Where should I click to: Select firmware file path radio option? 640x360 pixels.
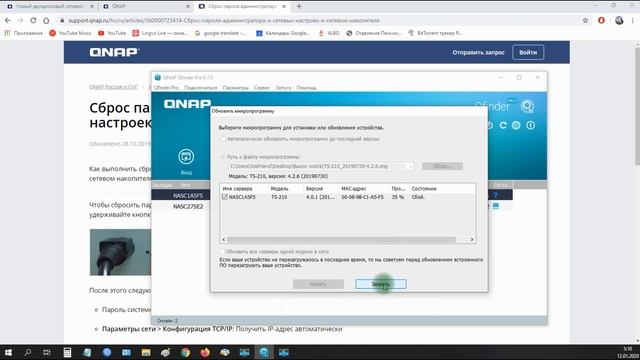point(223,157)
